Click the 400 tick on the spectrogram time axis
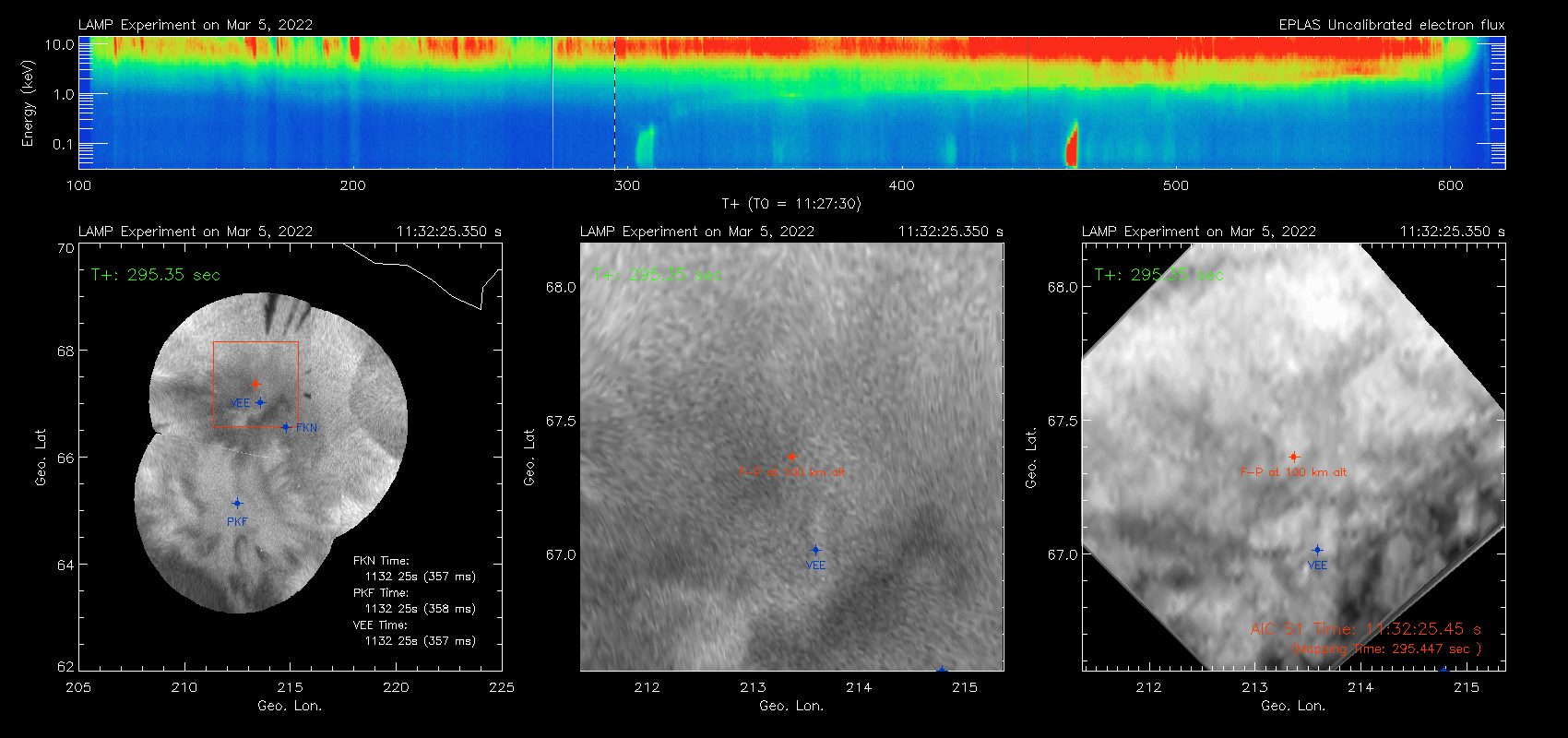Screen dimensions: 1568x738 point(901,185)
